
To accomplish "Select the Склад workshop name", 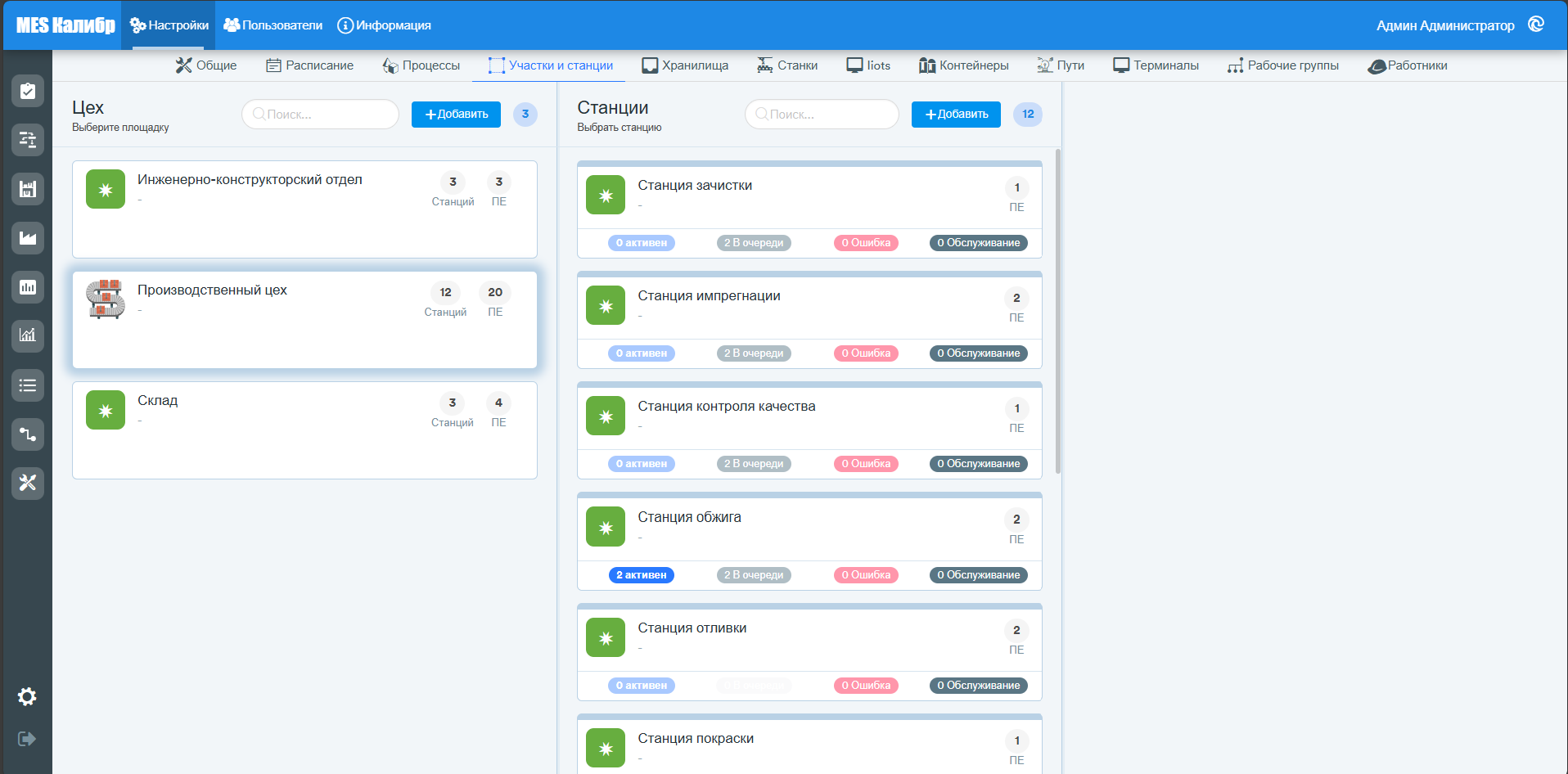I will (x=157, y=401).
